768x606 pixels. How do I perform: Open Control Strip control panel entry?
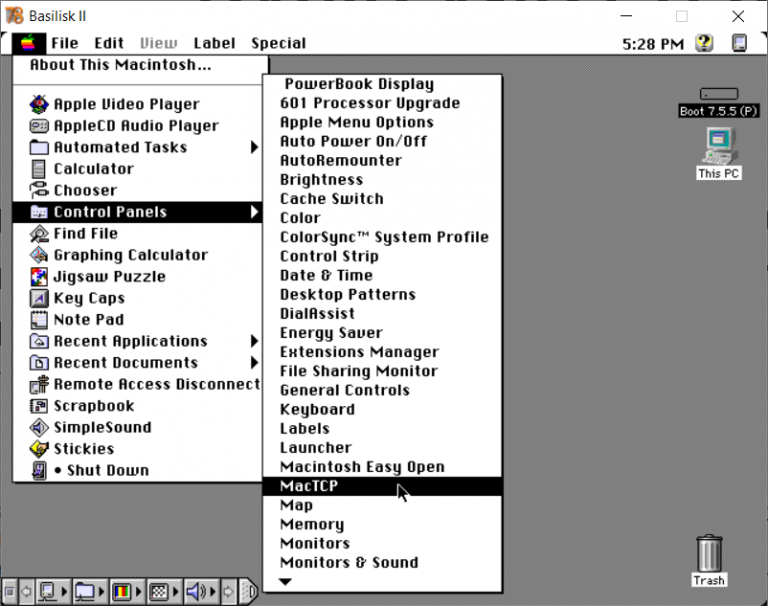tap(382, 256)
